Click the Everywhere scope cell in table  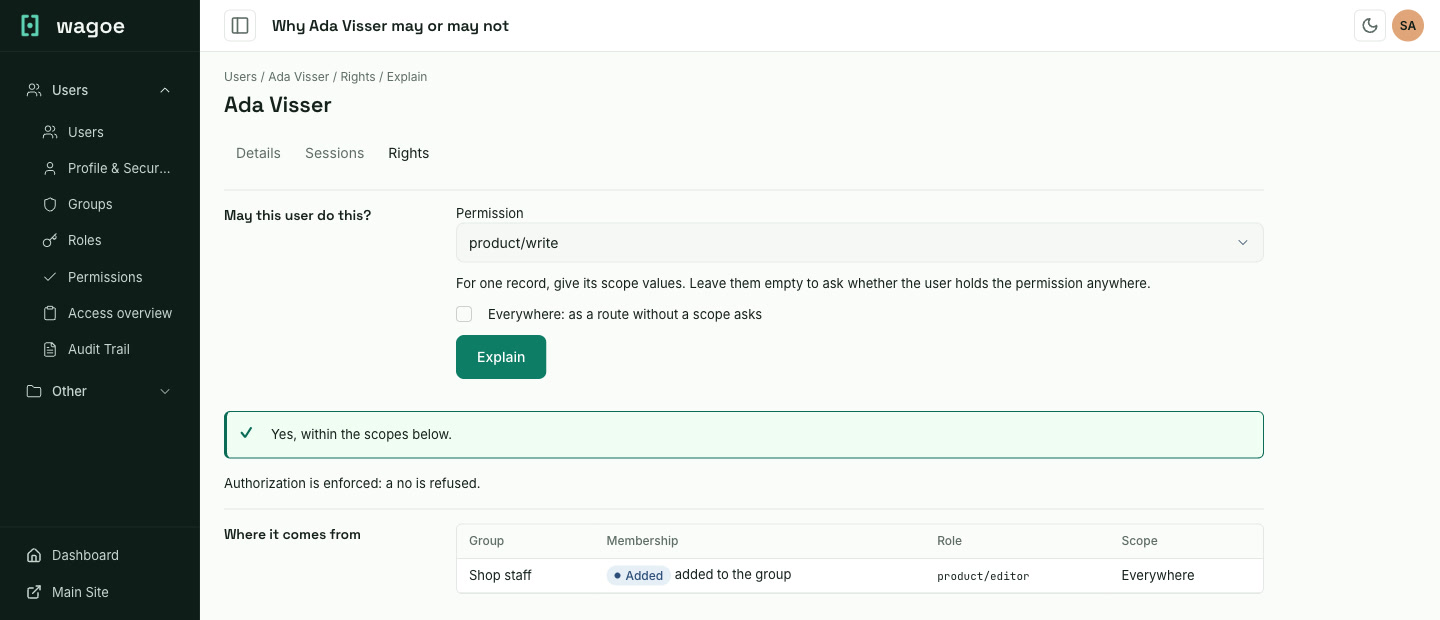pyautogui.click(x=1158, y=575)
